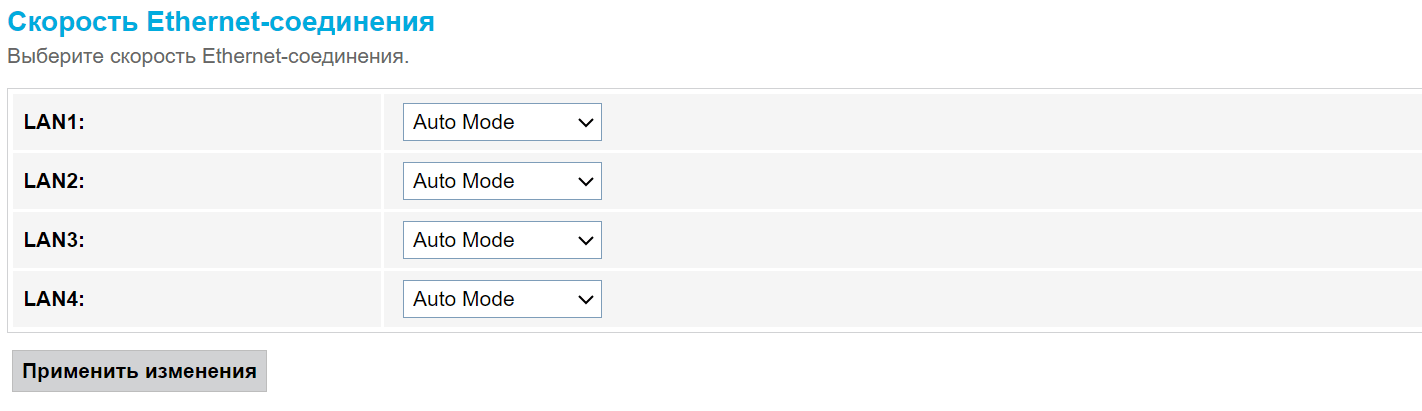Click the Выберите скорость Ethernet-соединения description text
Screen dimensions: 1422x411
click(x=208, y=56)
